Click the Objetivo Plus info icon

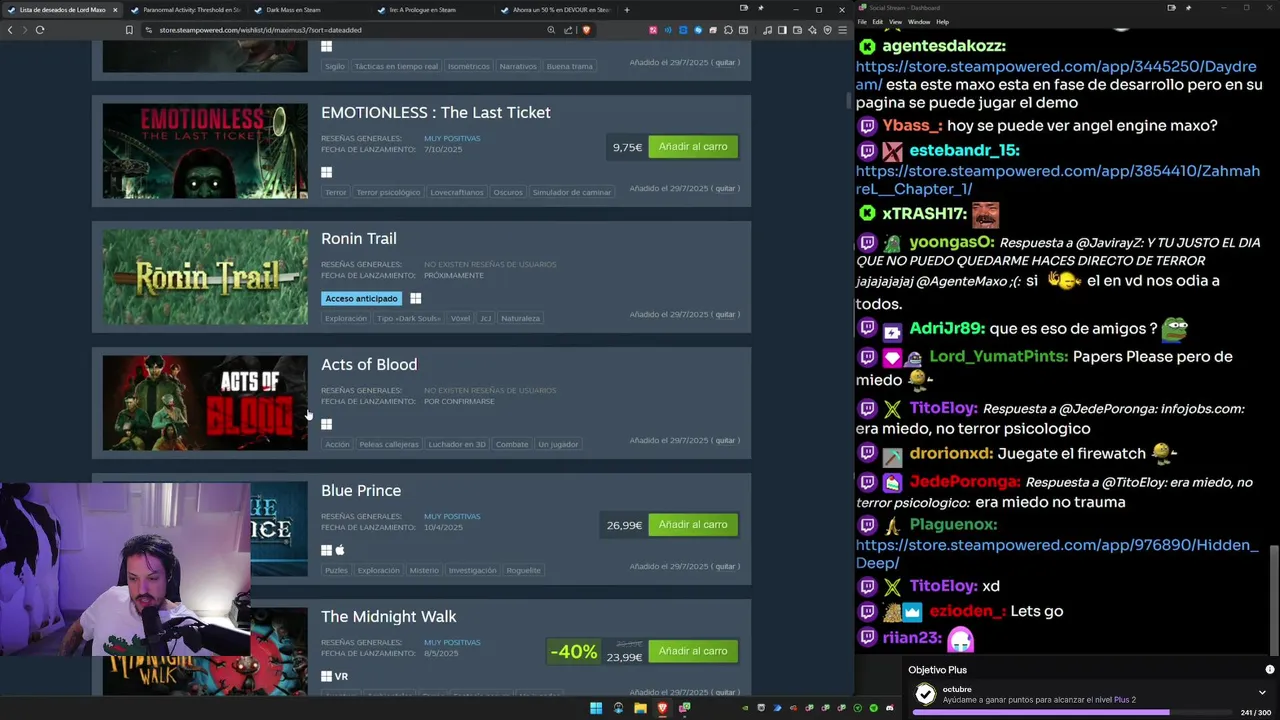tap(1270, 669)
